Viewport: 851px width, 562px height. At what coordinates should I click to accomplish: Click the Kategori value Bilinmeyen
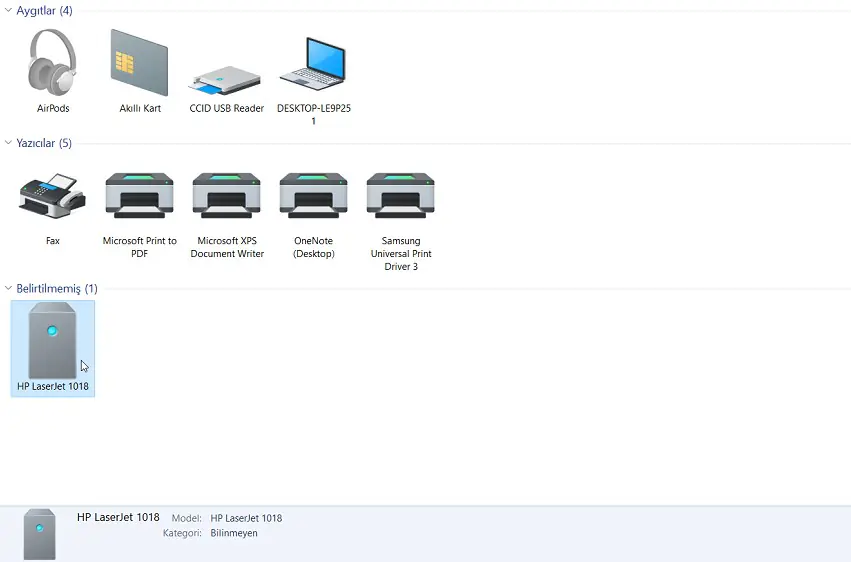click(234, 534)
